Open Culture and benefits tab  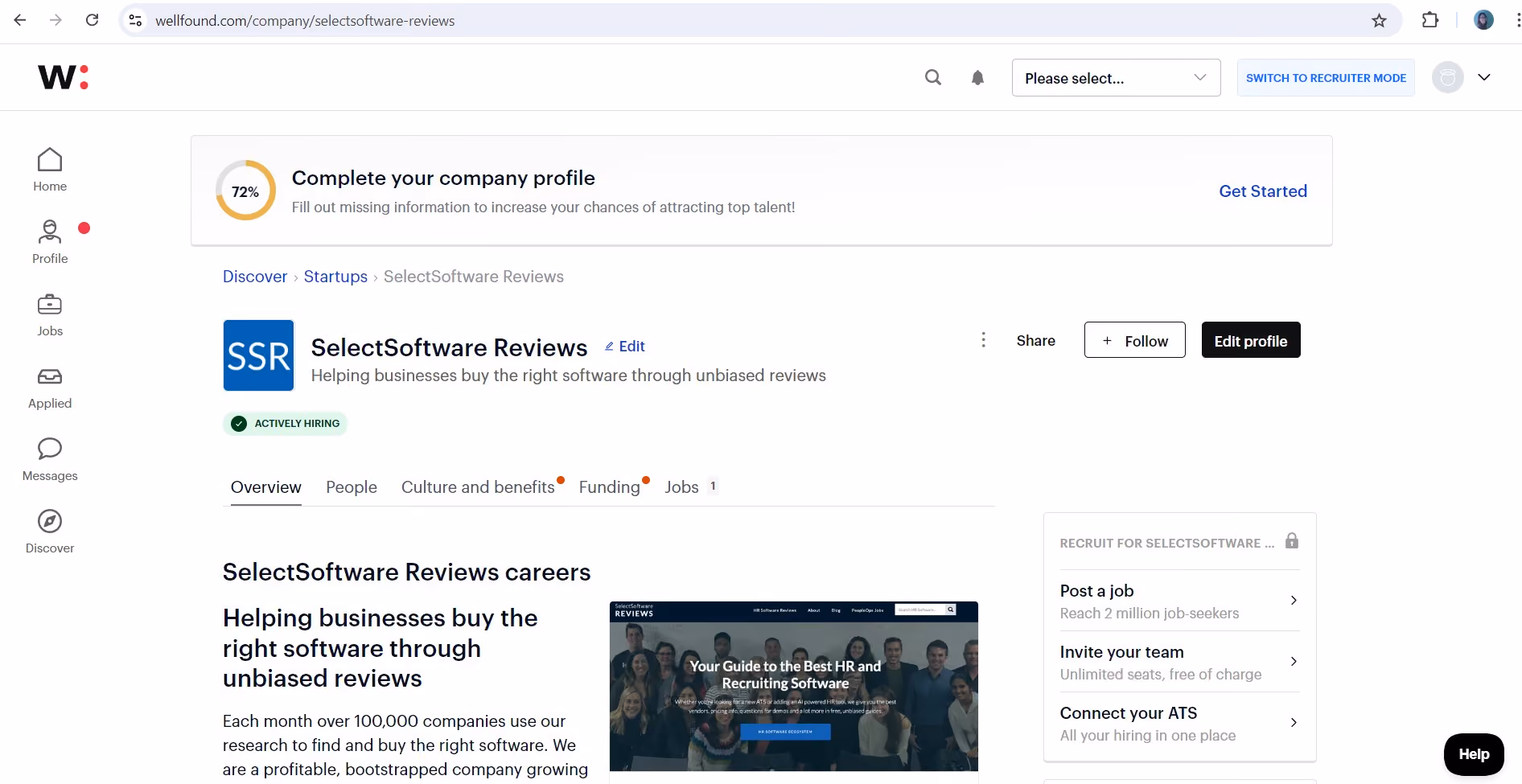pyautogui.click(x=478, y=487)
